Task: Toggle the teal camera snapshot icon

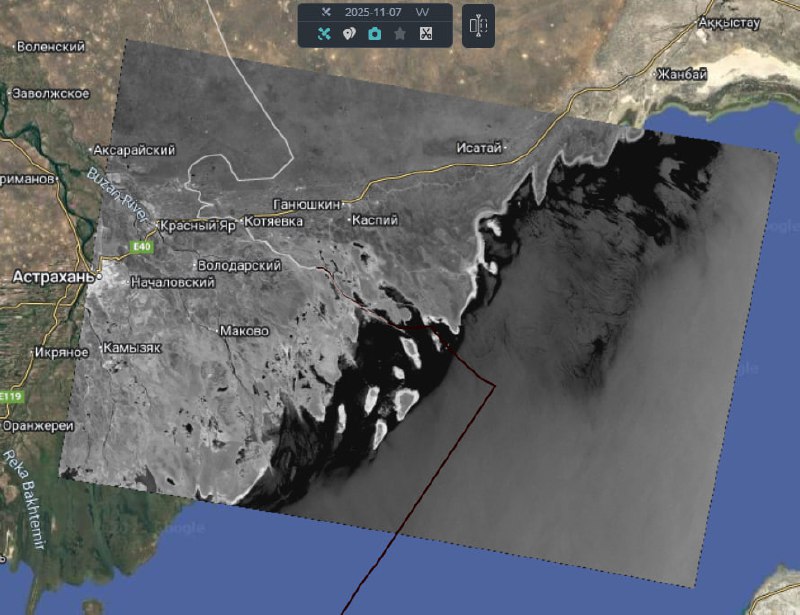Action: point(374,33)
